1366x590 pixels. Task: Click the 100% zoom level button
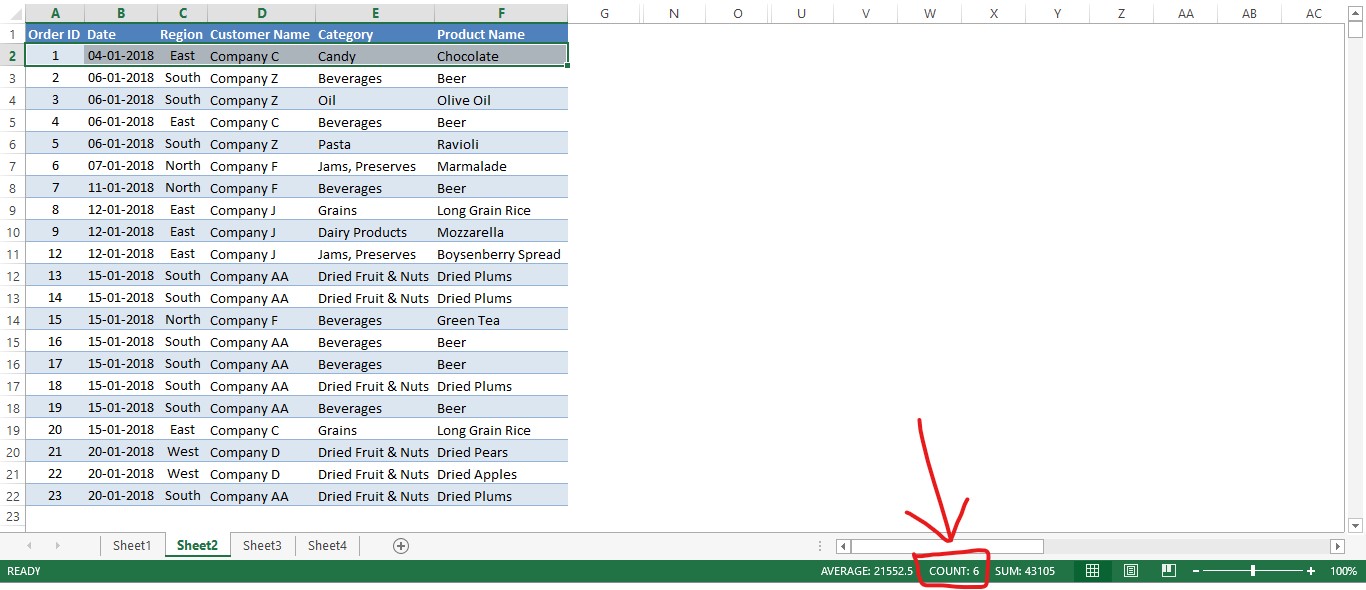pos(1344,570)
